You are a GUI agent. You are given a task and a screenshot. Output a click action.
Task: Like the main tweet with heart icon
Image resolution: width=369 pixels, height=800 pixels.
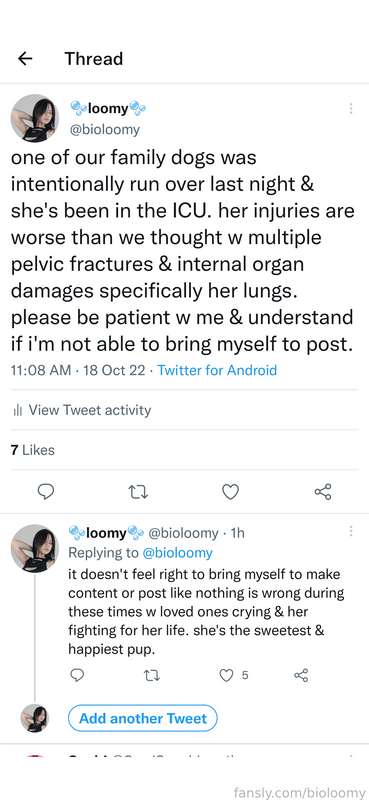click(x=231, y=492)
